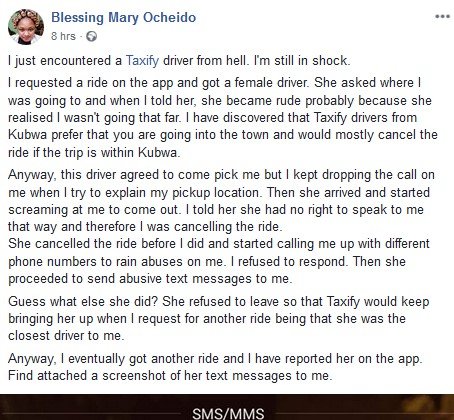Select the paragraph starting "Anyway, this driver agreed"

(x=221, y=201)
